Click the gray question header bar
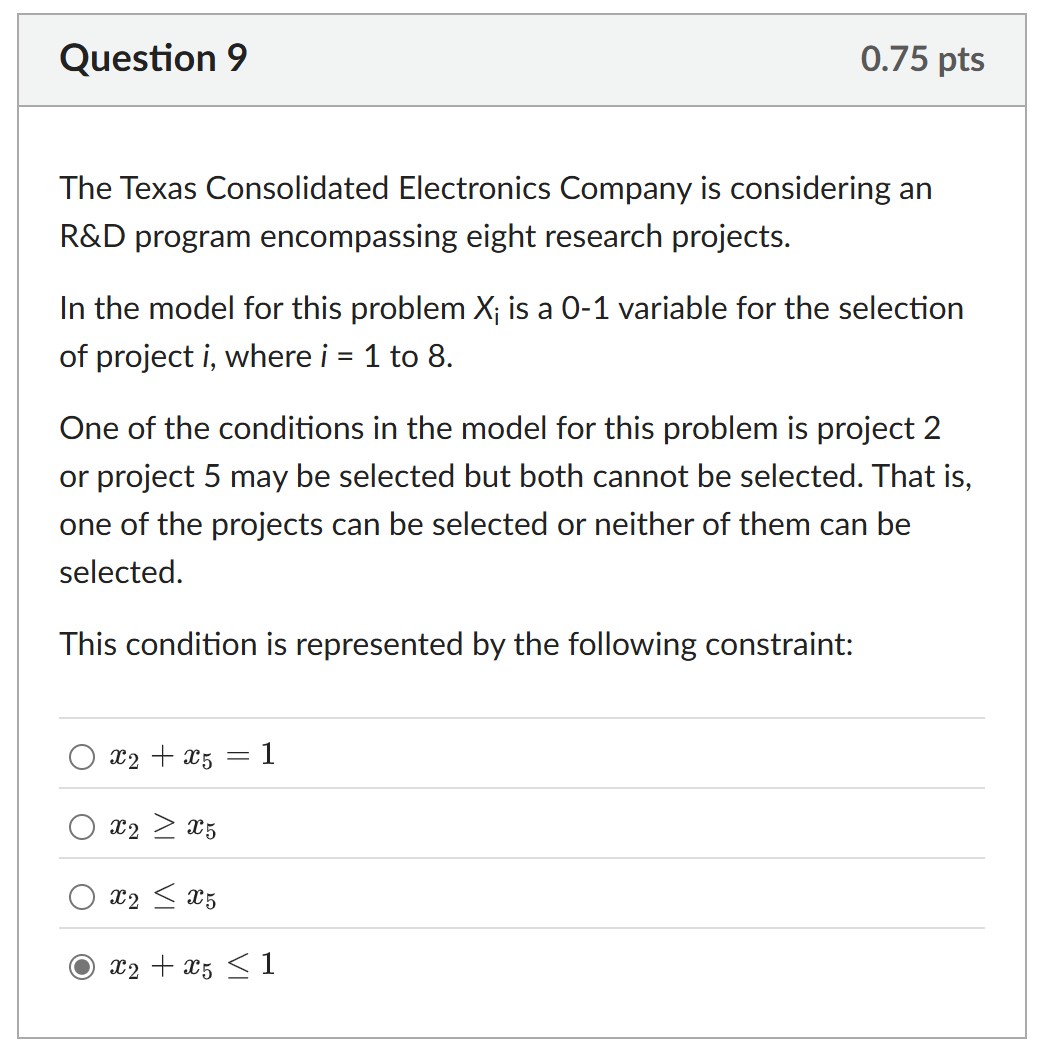The height and width of the screenshot is (1060, 1039). pos(520,60)
